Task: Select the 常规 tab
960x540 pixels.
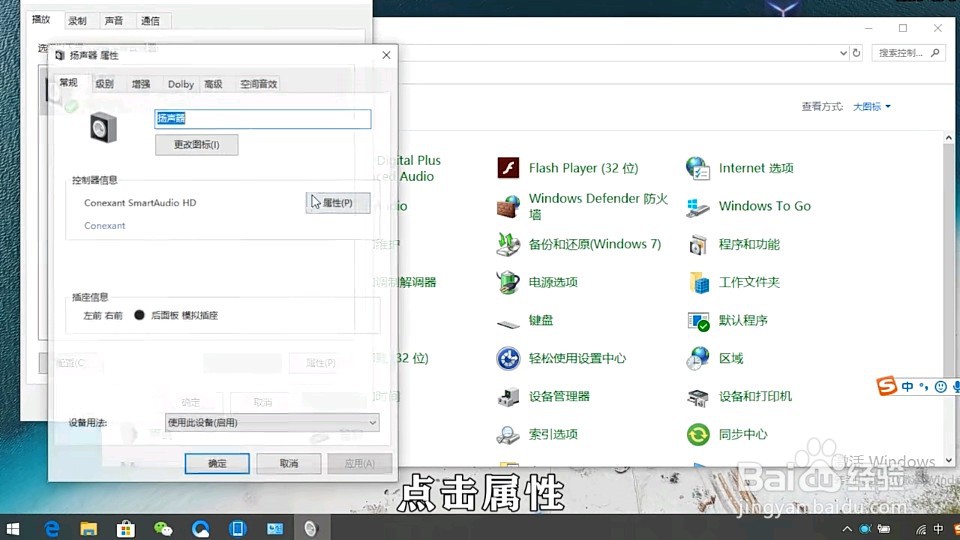Action: pos(69,83)
